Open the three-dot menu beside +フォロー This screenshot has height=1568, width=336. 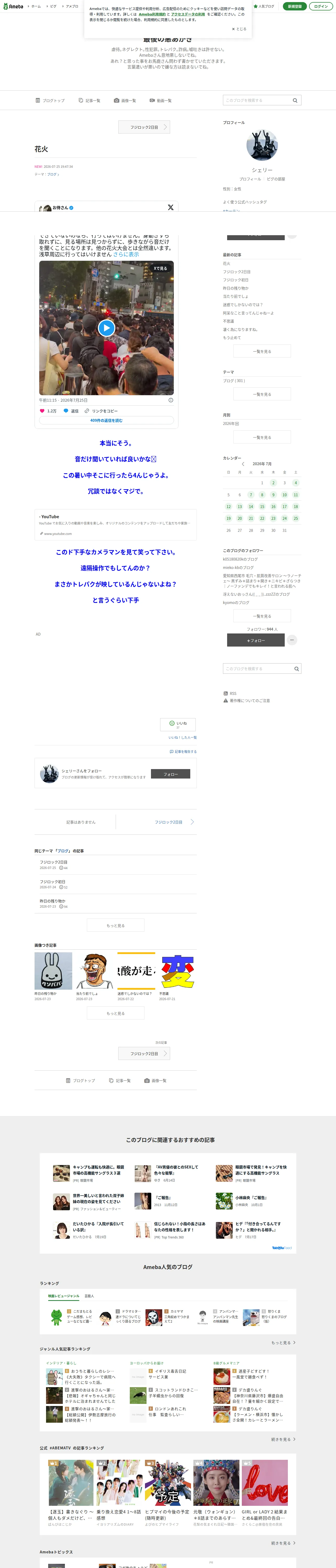[292, 640]
